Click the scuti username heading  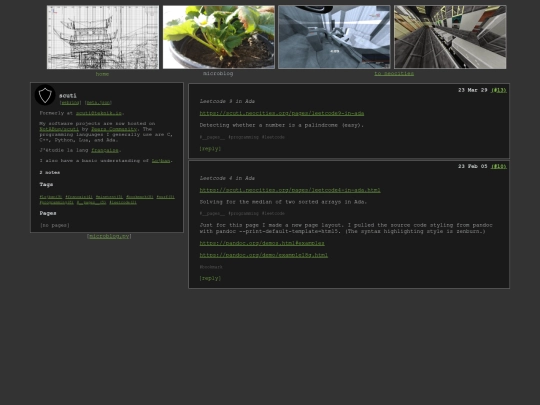[x=68, y=96]
